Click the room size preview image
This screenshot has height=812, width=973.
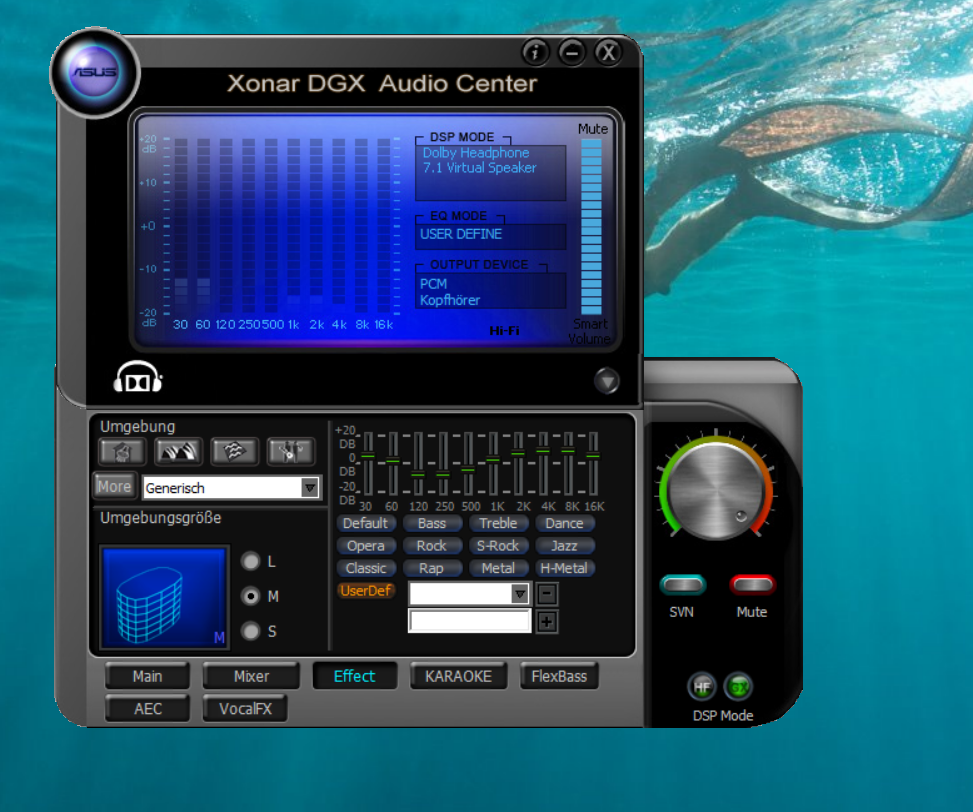coord(164,597)
